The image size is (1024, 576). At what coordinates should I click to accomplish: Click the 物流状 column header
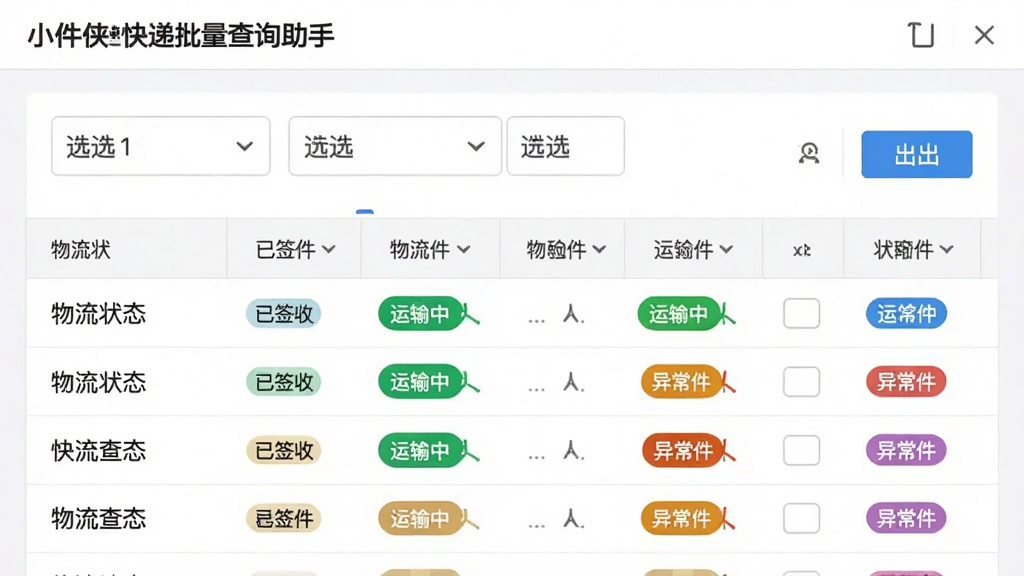coord(80,249)
